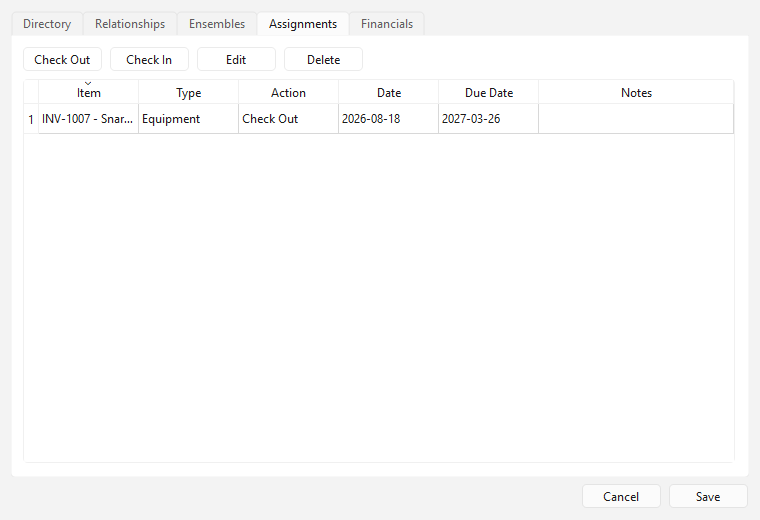Go to the Ensembles tab
760x520 pixels.
[217, 24]
